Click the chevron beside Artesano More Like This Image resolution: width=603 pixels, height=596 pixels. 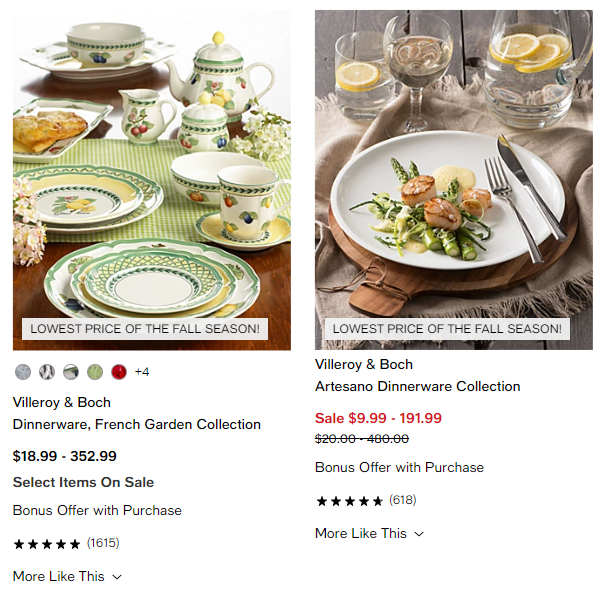(x=419, y=534)
